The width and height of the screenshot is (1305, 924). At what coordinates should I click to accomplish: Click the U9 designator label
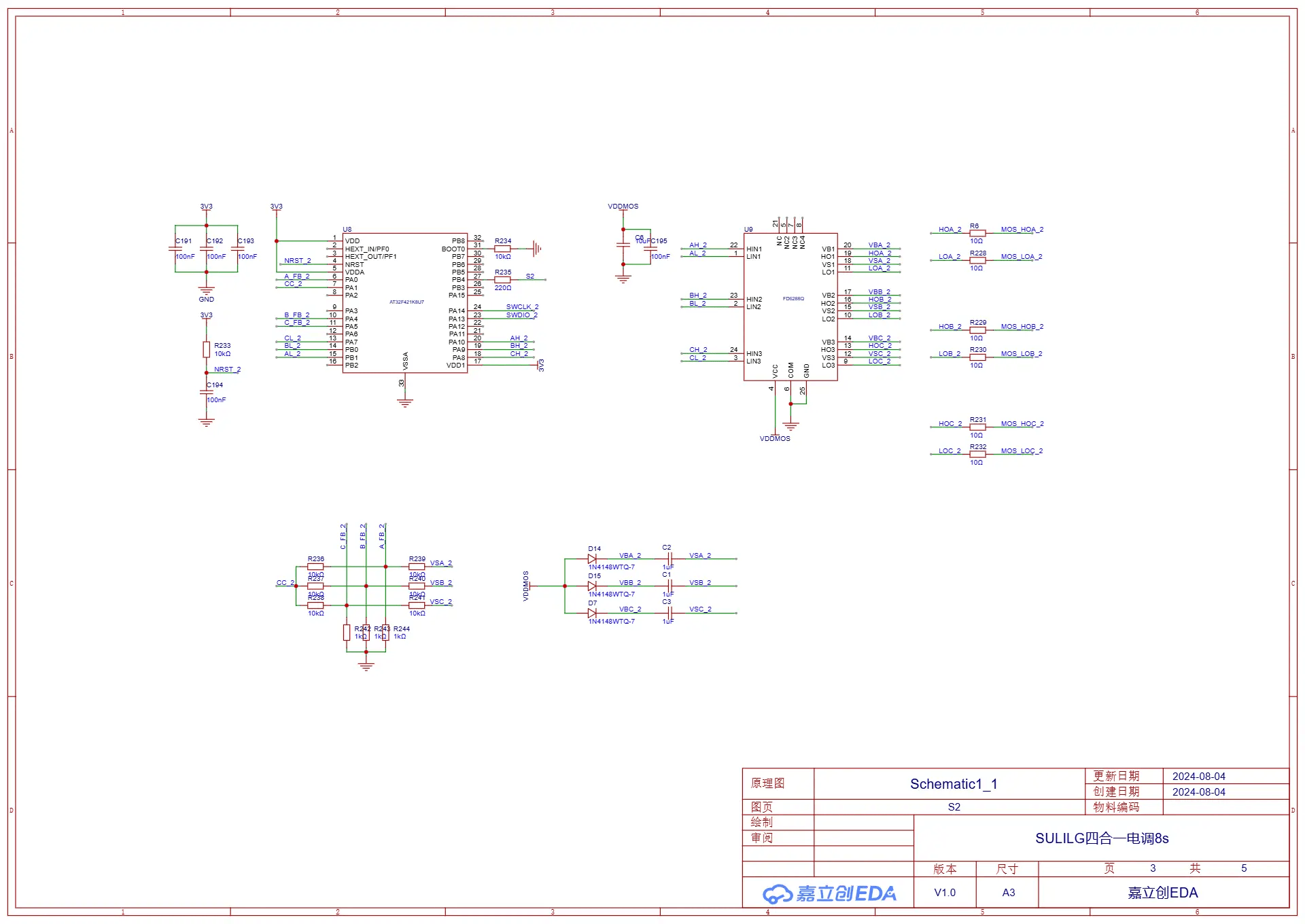pyautogui.click(x=748, y=230)
